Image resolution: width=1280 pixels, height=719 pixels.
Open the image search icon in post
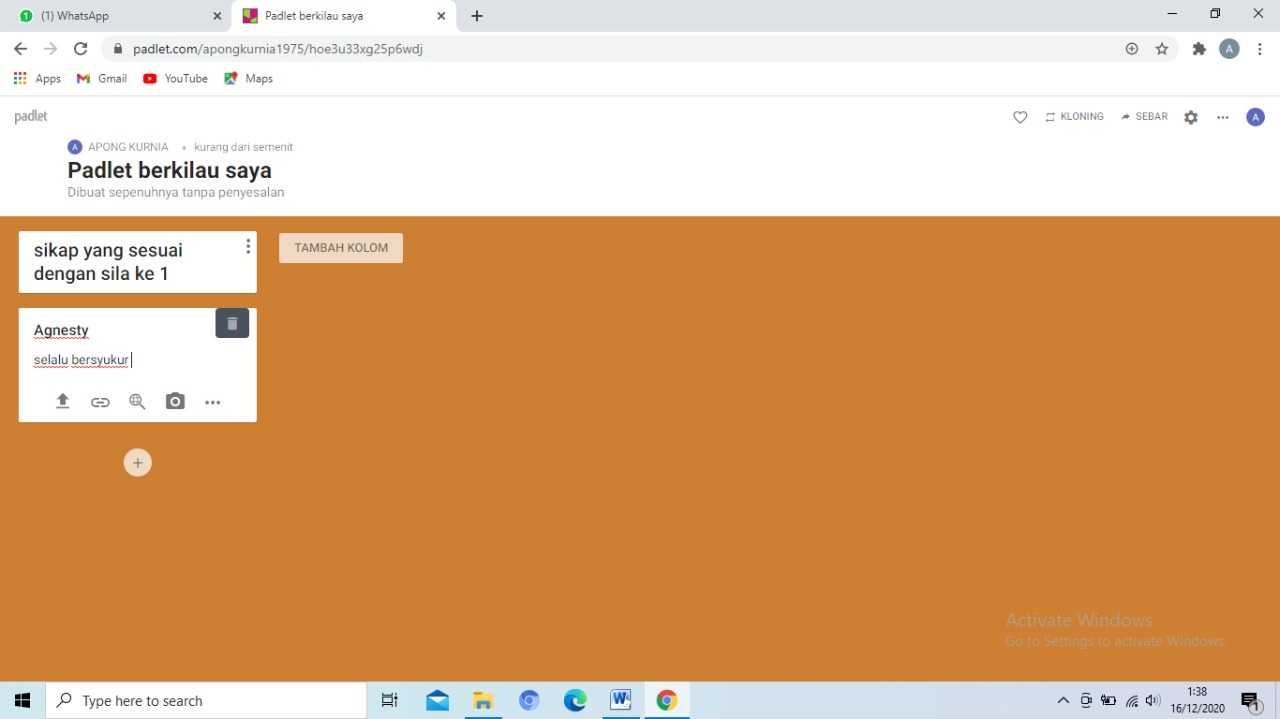137,402
